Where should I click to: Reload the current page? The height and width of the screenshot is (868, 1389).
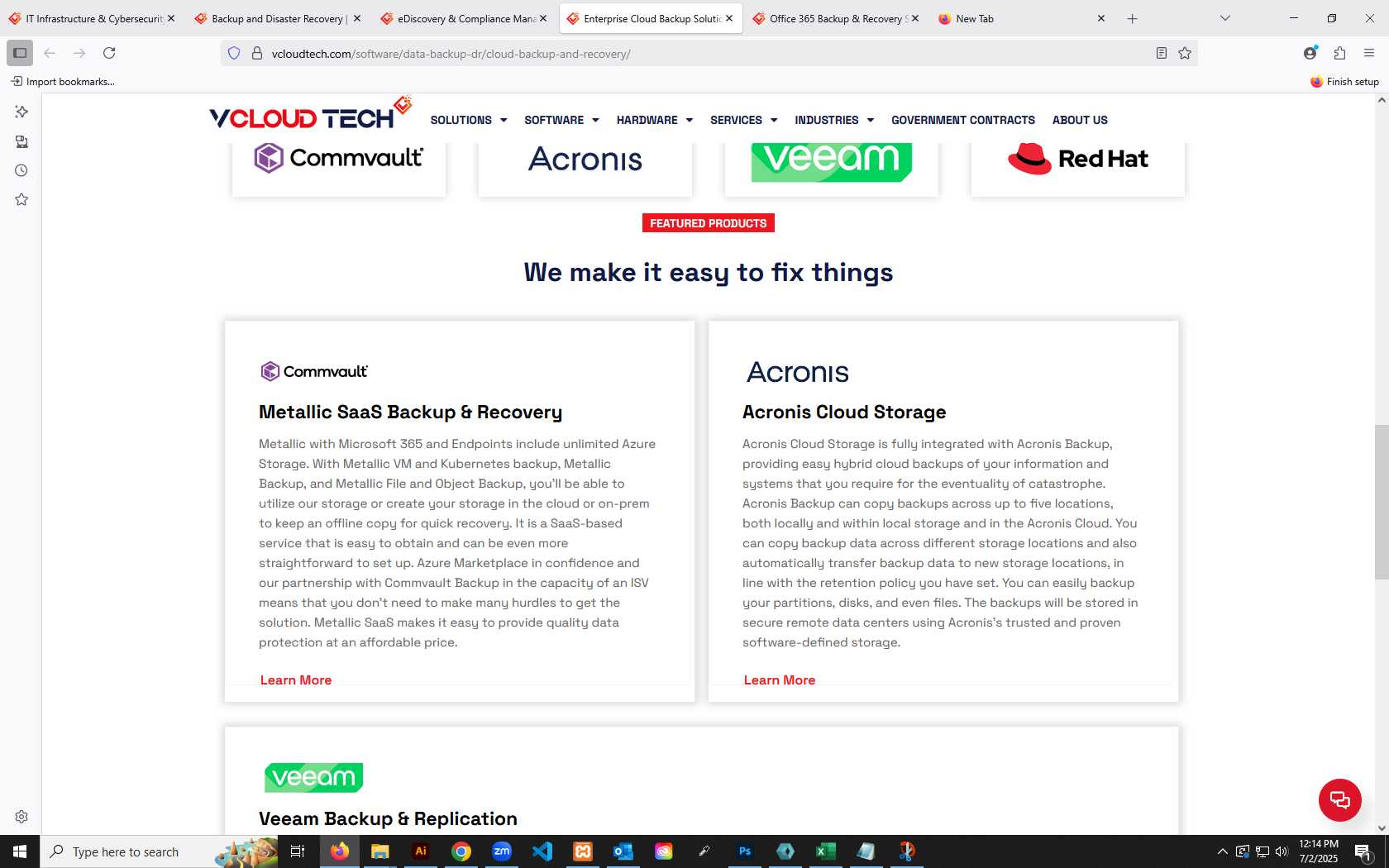coord(109,53)
